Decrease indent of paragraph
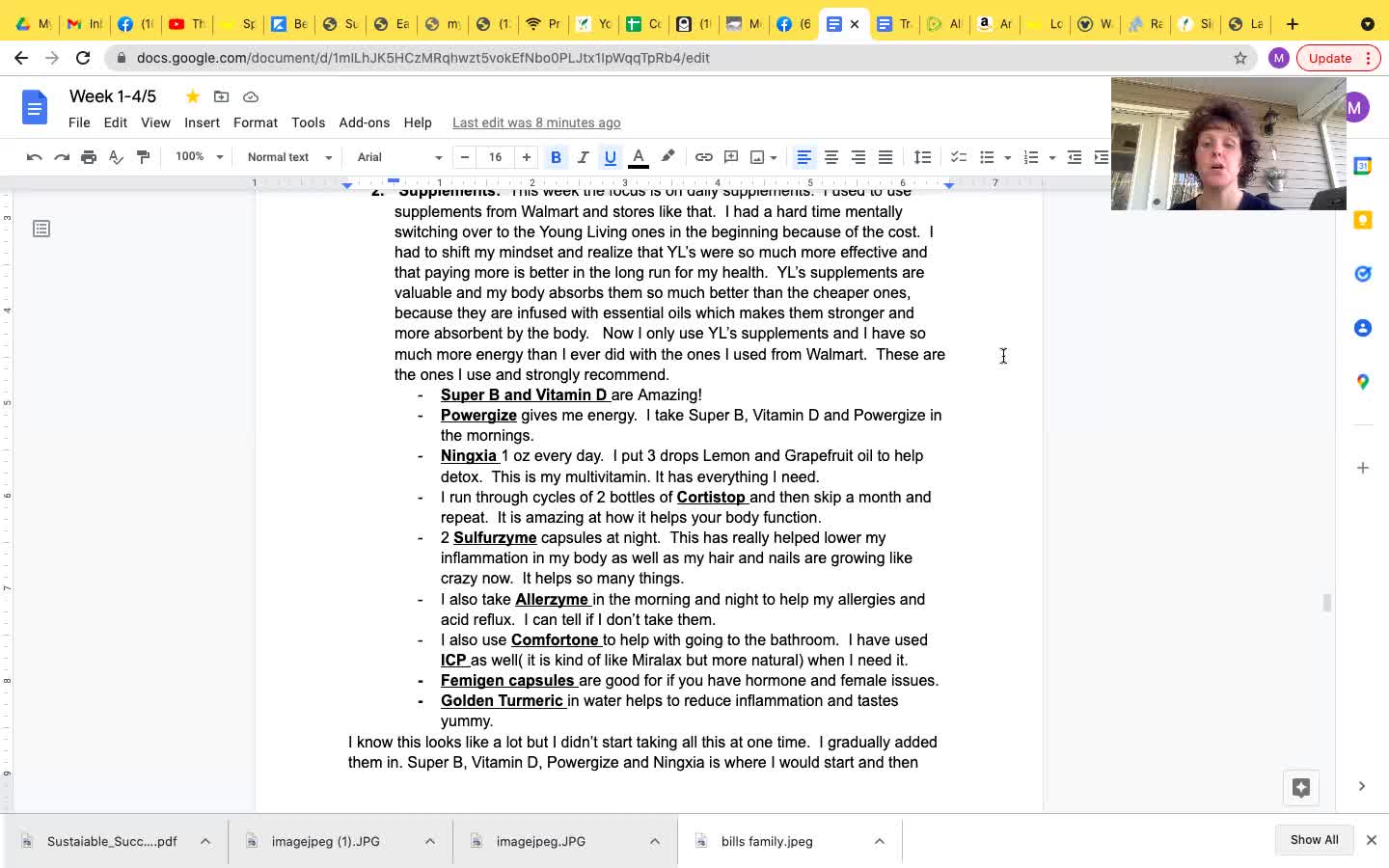The image size is (1389, 868). [1075, 157]
